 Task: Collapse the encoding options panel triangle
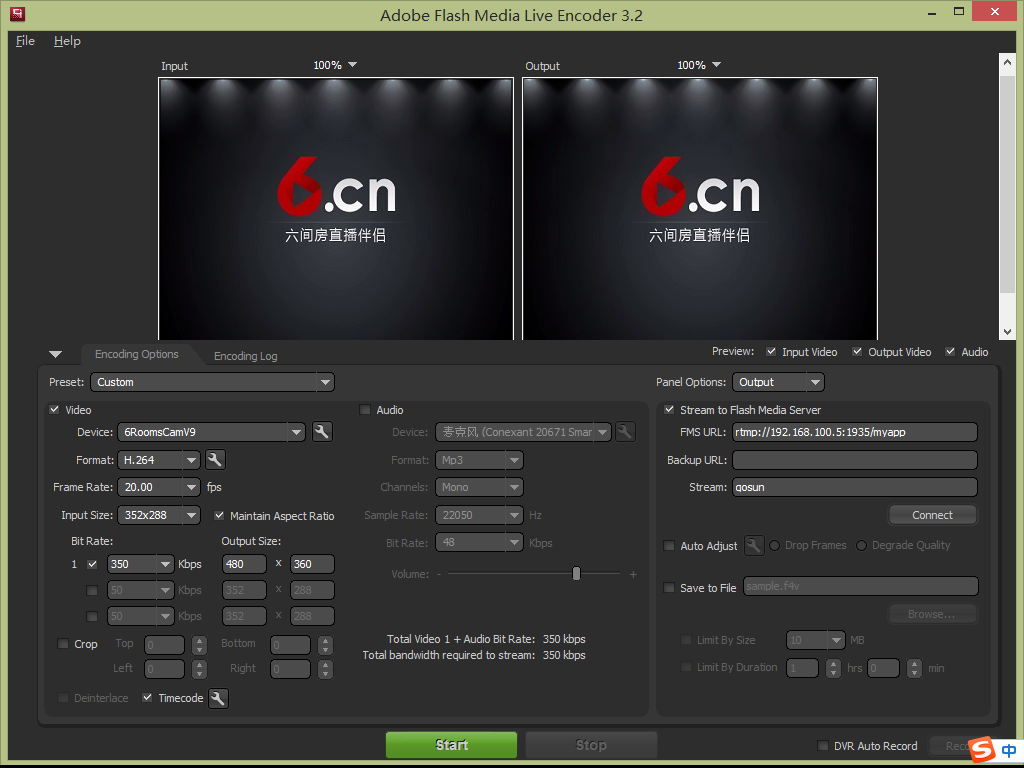pos(56,354)
